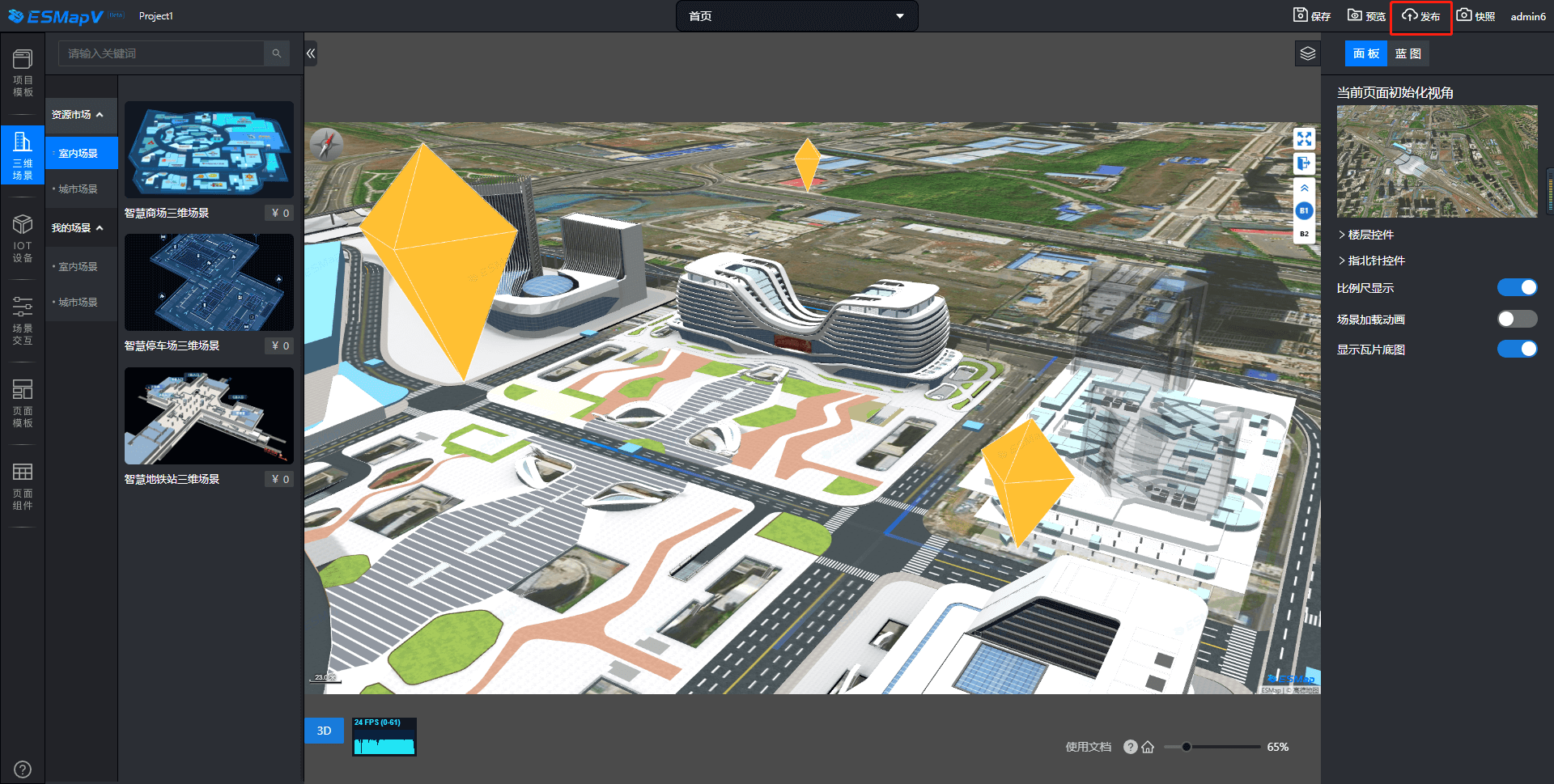Open the 首页 page dropdown
This screenshot has width=1554, height=784.
point(796,16)
